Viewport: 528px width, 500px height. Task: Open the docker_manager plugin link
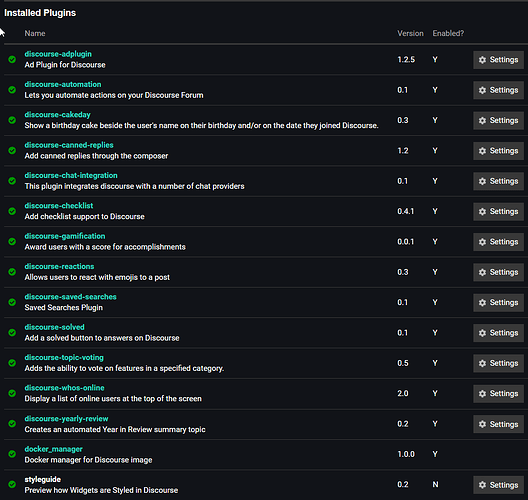click(54, 449)
